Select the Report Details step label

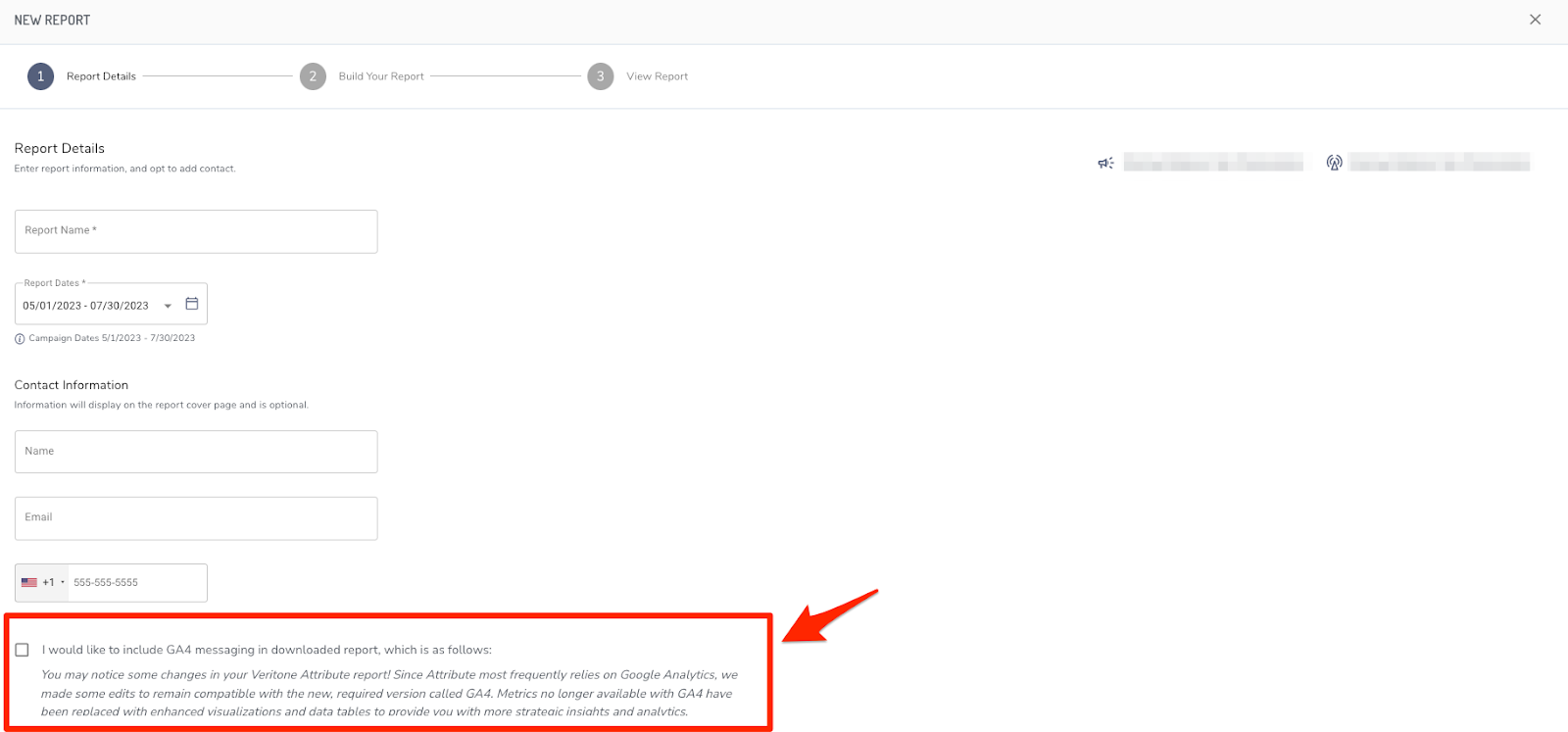pos(101,76)
